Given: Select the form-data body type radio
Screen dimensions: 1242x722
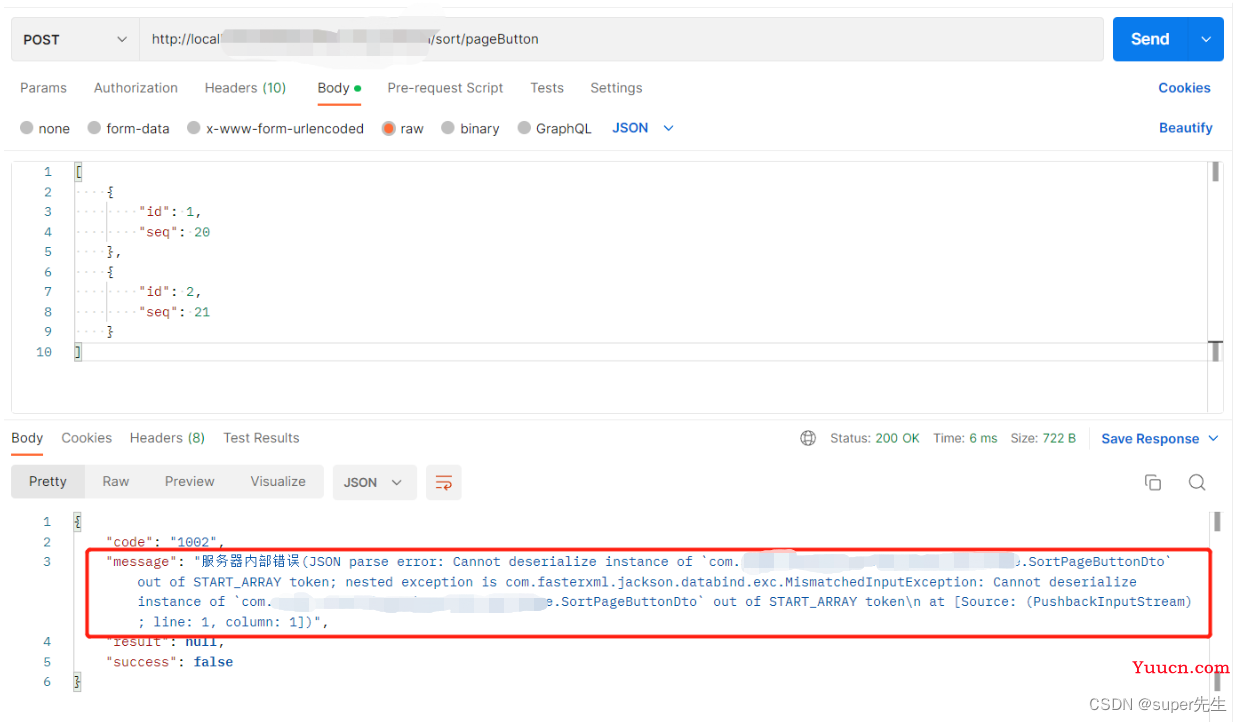Looking at the screenshot, I should click(95, 128).
